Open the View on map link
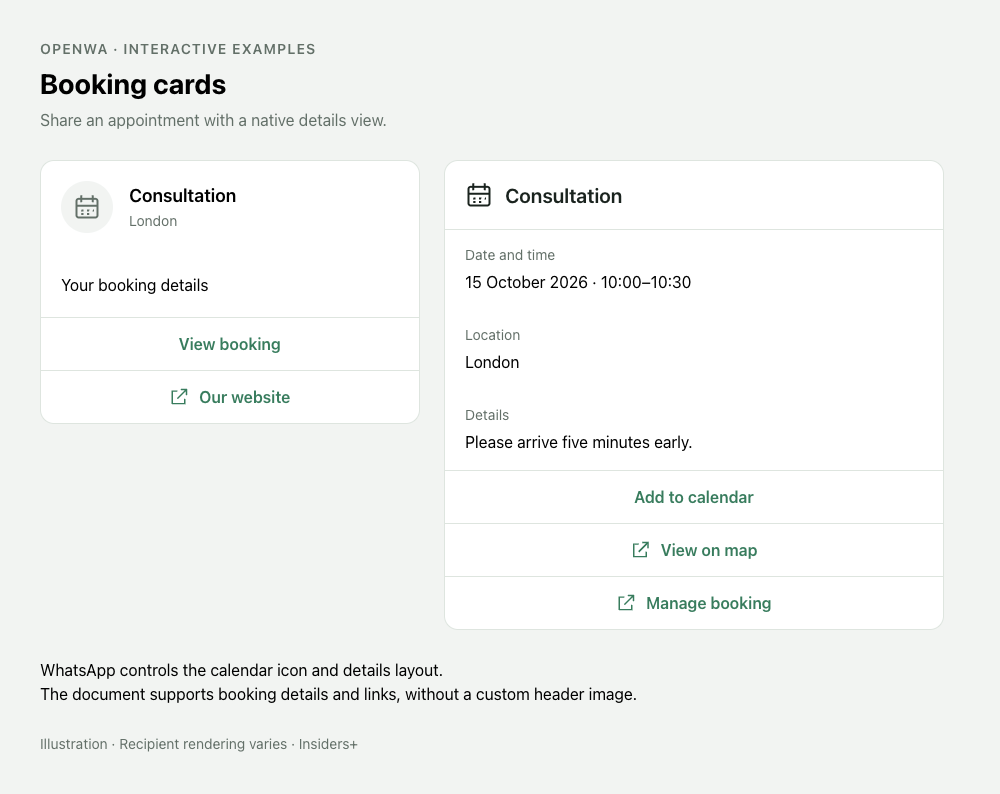 694,550
